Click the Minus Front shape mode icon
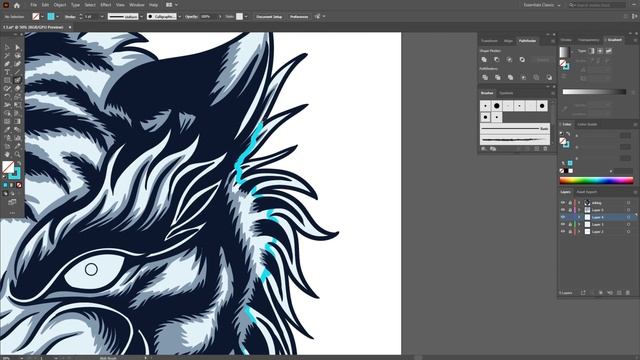This screenshot has height=360, width=640. click(x=497, y=60)
